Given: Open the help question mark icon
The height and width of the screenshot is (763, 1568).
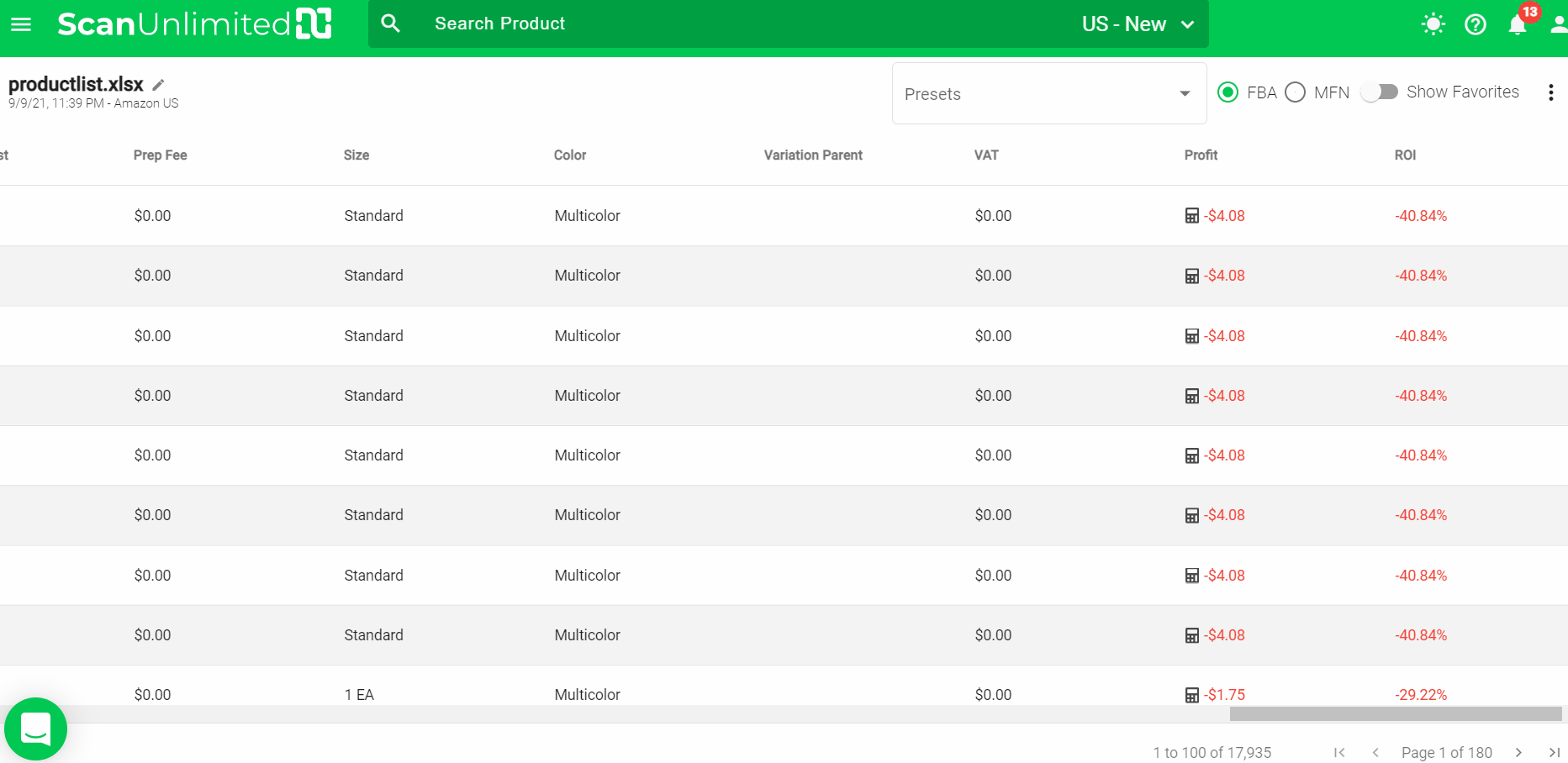Looking at the screenshot, I should [1475, 24].
